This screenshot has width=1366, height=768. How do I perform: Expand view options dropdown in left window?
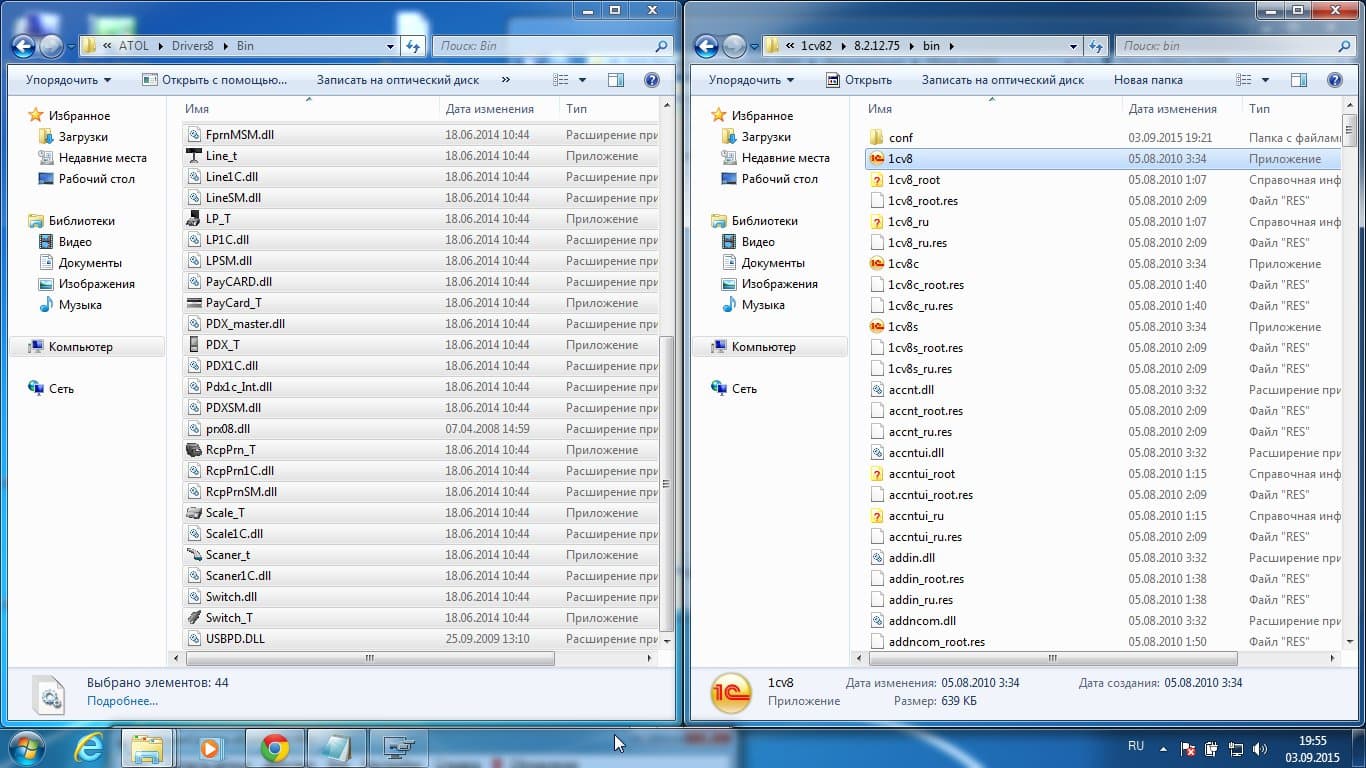[x=584, y=80]
